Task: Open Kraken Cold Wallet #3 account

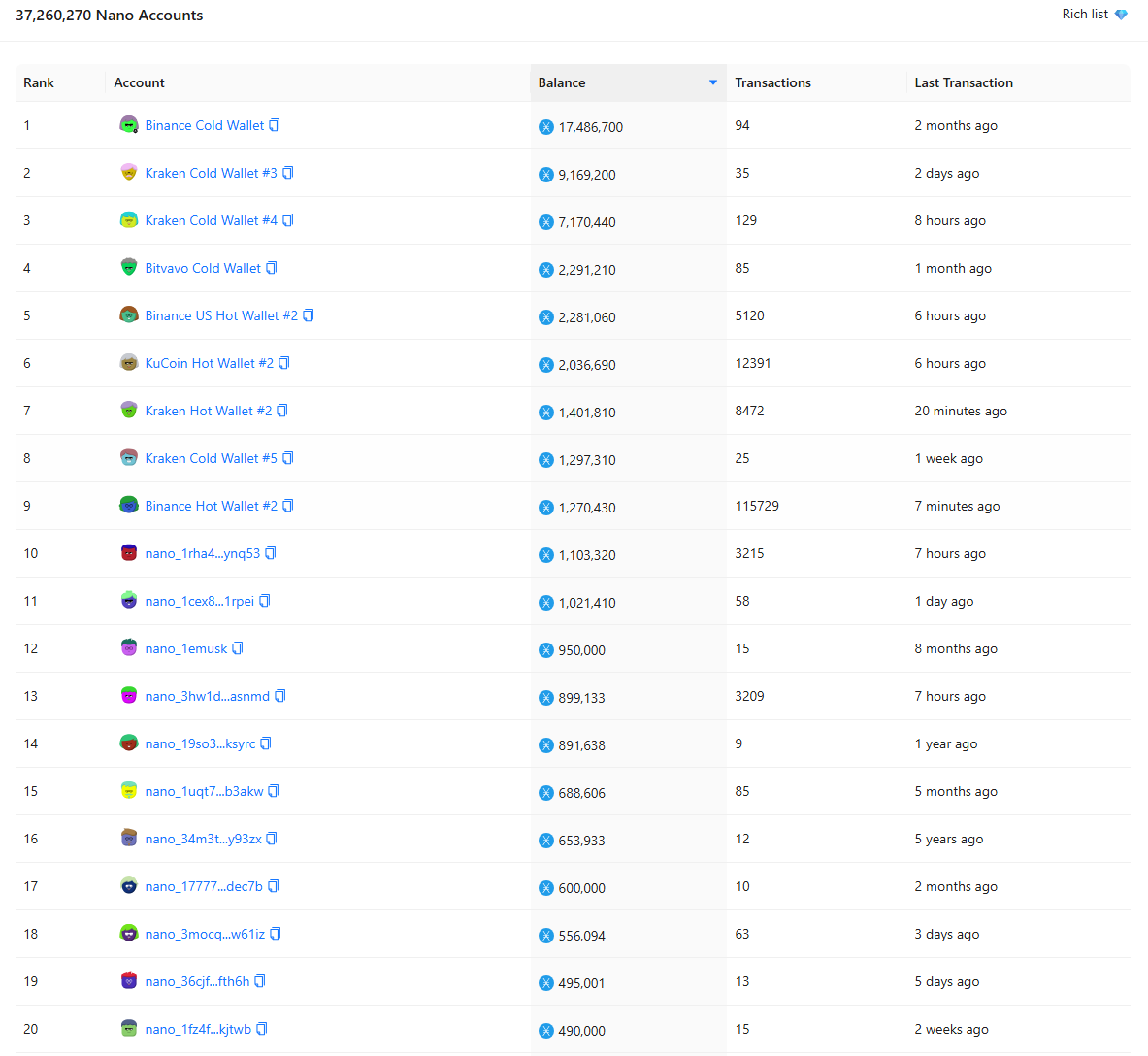Action: coord(211,173)
